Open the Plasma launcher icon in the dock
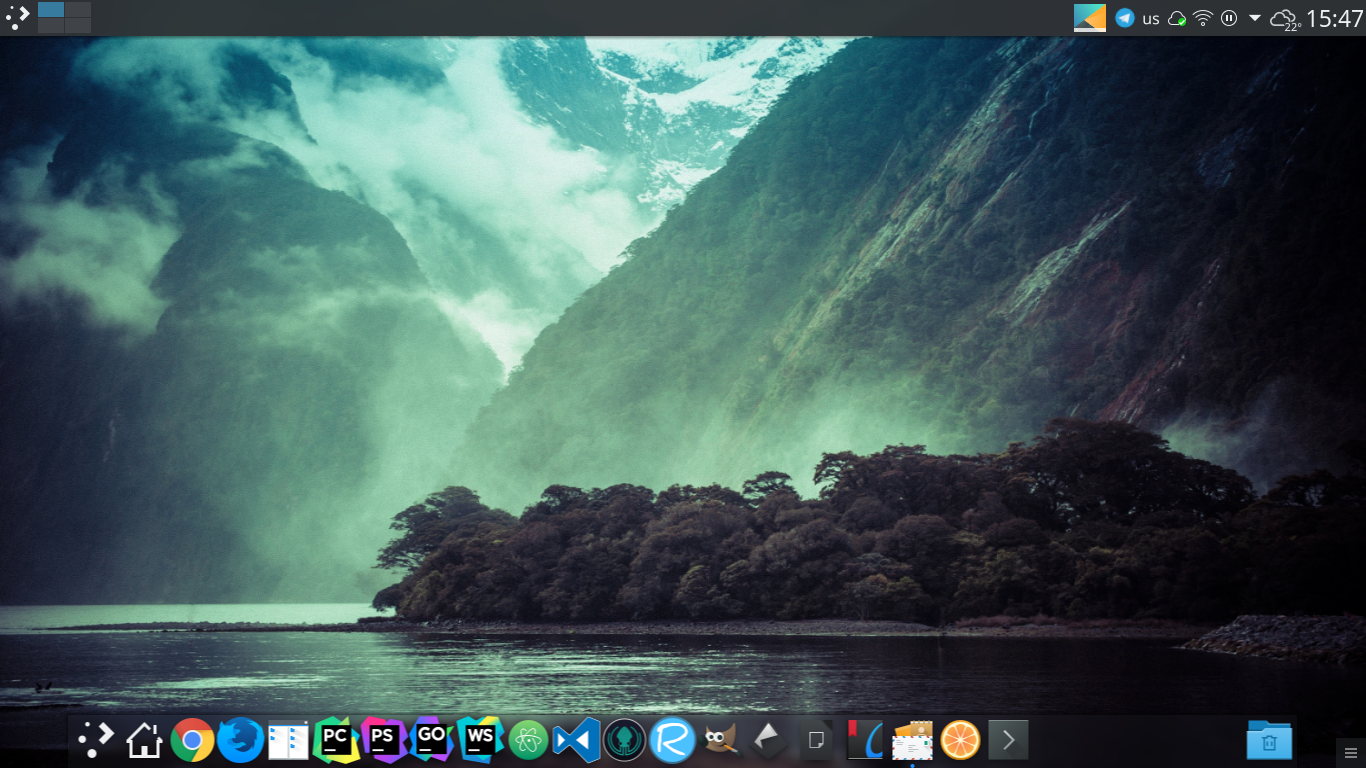Viewport: 1366px width, 768px height. click(x=96, y=740)
